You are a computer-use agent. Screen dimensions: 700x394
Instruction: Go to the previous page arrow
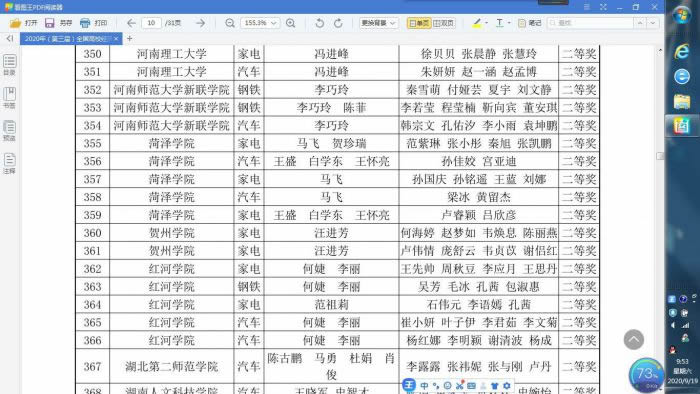[x=131, y=23]
